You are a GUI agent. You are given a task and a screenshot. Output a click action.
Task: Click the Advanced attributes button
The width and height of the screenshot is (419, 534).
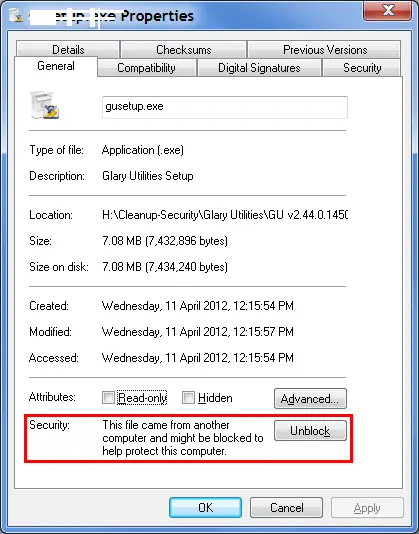(310, 398)
